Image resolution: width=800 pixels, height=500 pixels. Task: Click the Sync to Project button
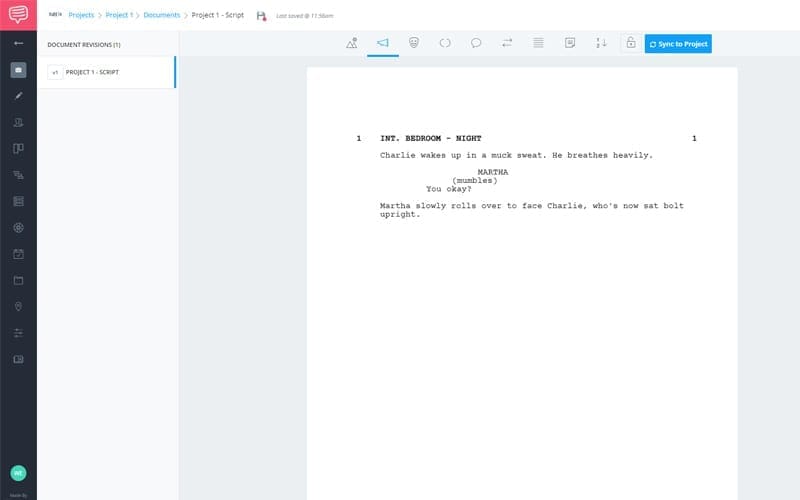(x=678, y=44)
